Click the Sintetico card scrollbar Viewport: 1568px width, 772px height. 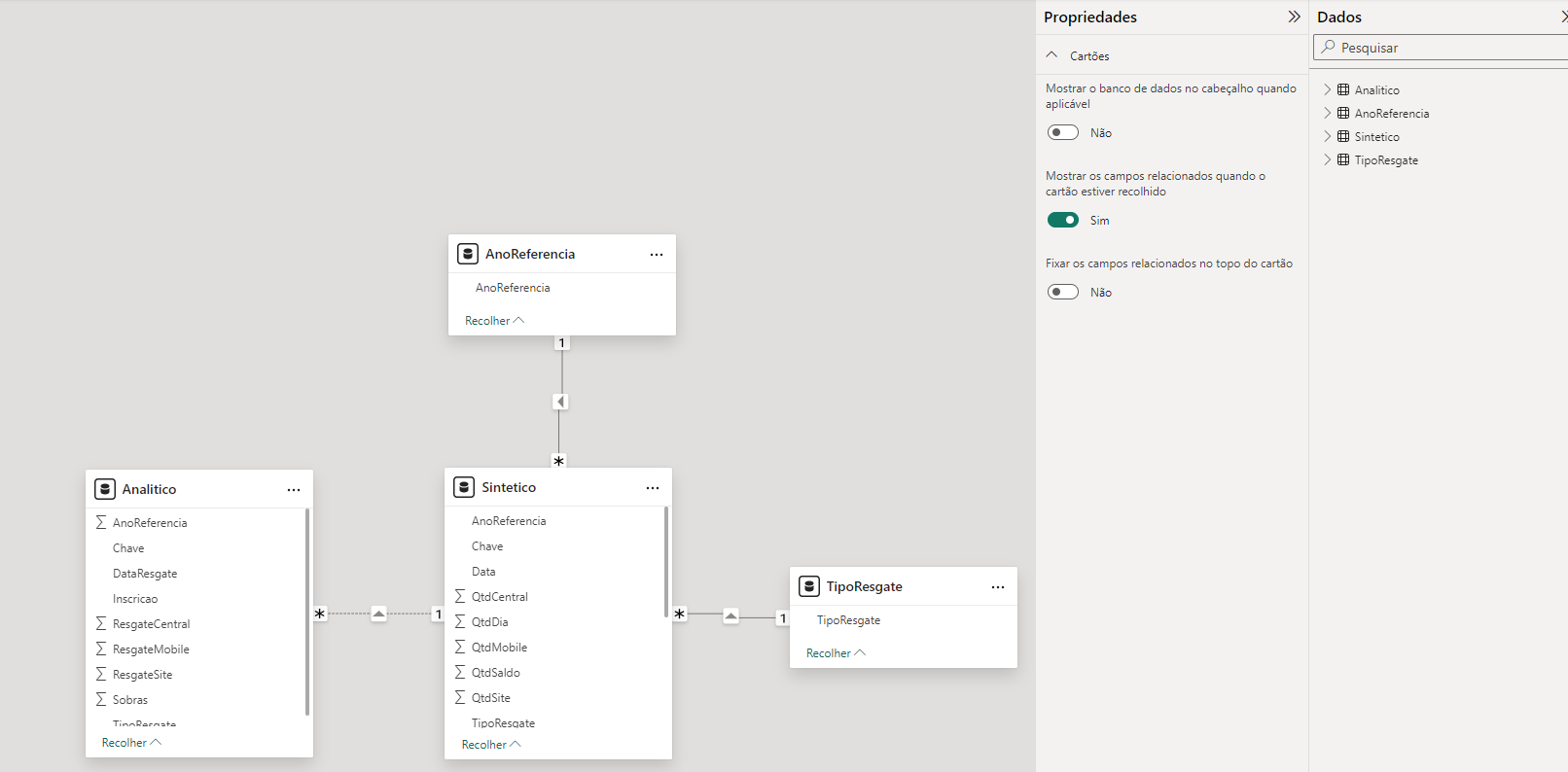[x=666, y=562]
